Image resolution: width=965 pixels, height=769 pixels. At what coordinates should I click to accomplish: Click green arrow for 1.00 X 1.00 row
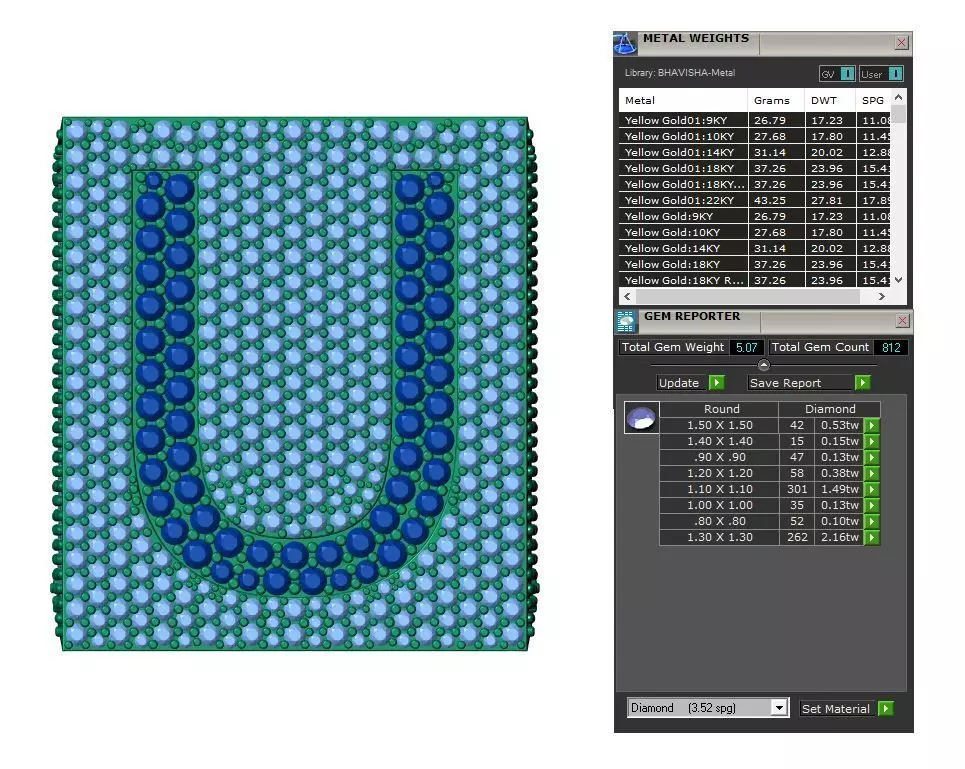click(871, 505)
